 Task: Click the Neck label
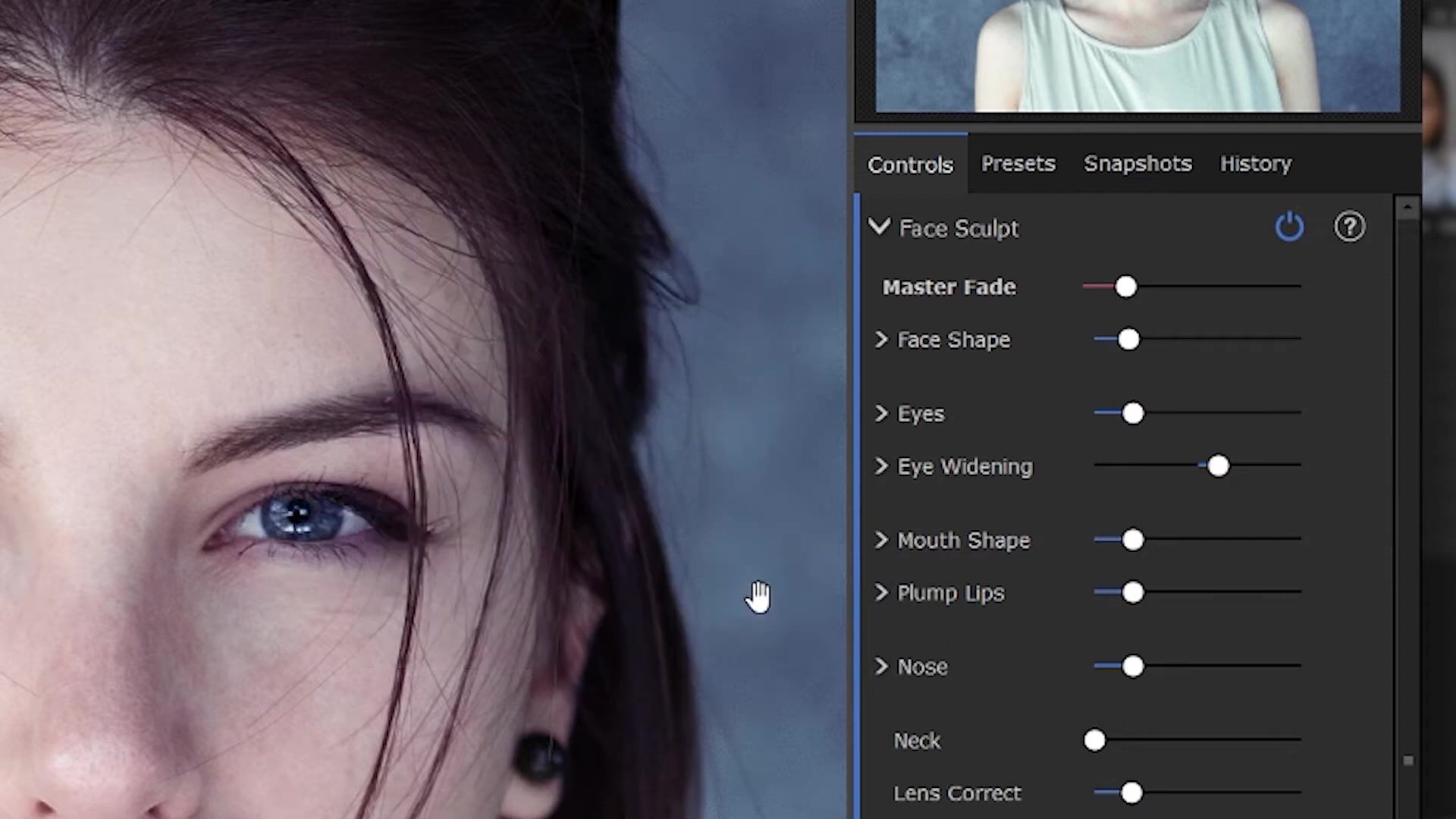(917, 740)
